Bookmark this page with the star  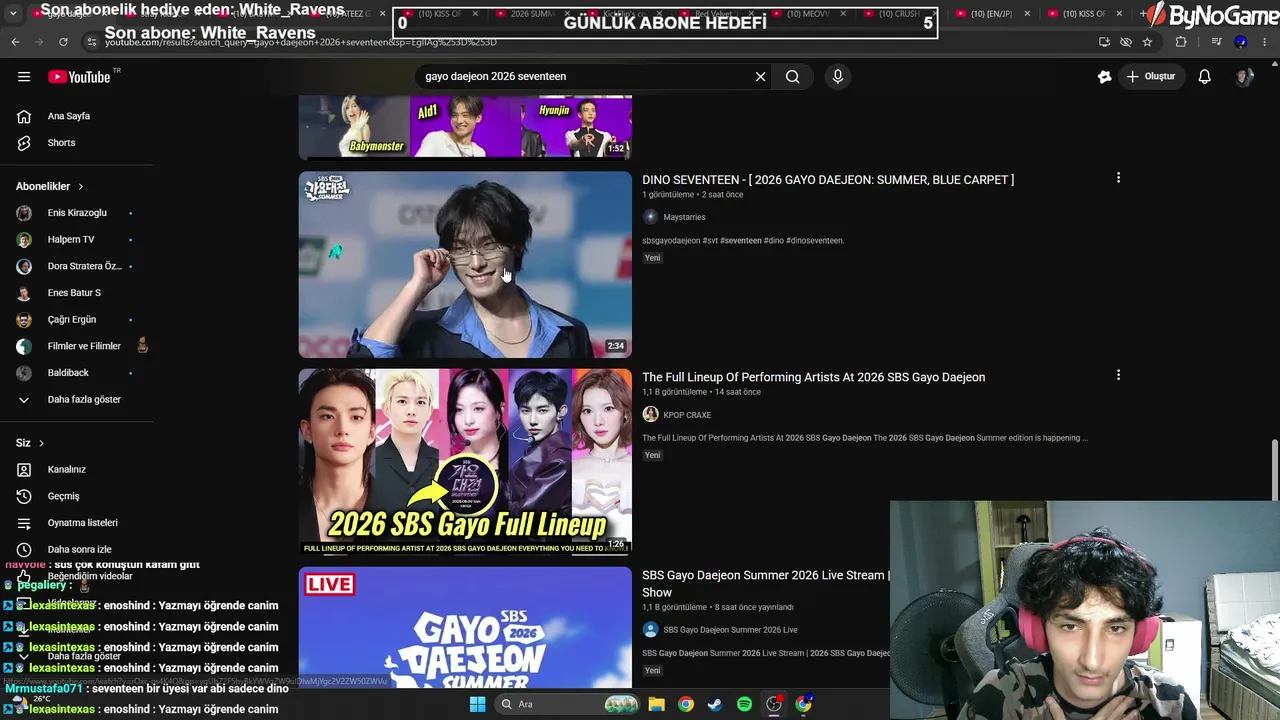[x=1147, y=42]
